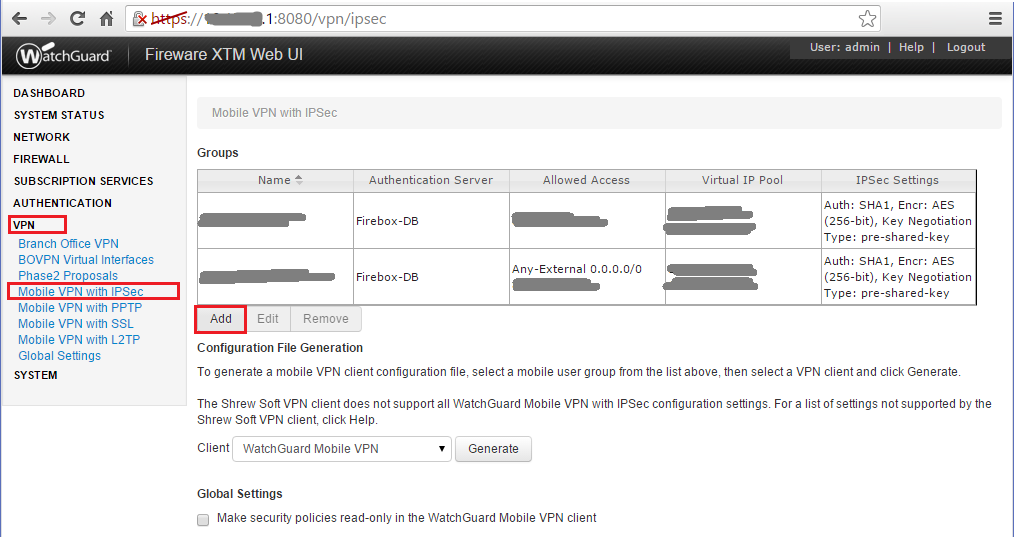Open Phase2 Proposals page
This screenshot has height=537, width=1014.
point(68,276)
